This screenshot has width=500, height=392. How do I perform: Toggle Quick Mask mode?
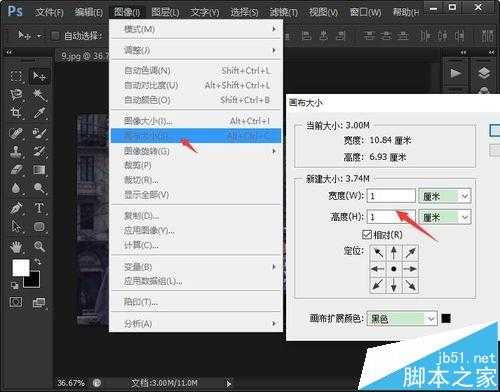[16, 302]
